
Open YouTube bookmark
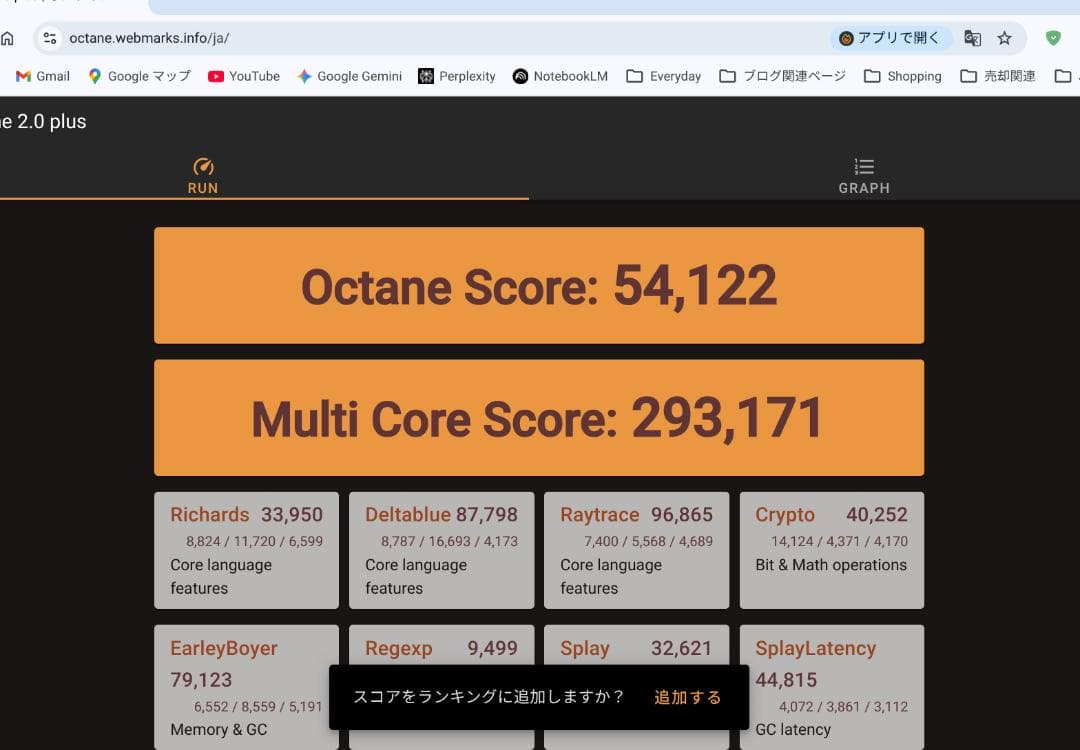pyautogui.click(x=244, y=76)
